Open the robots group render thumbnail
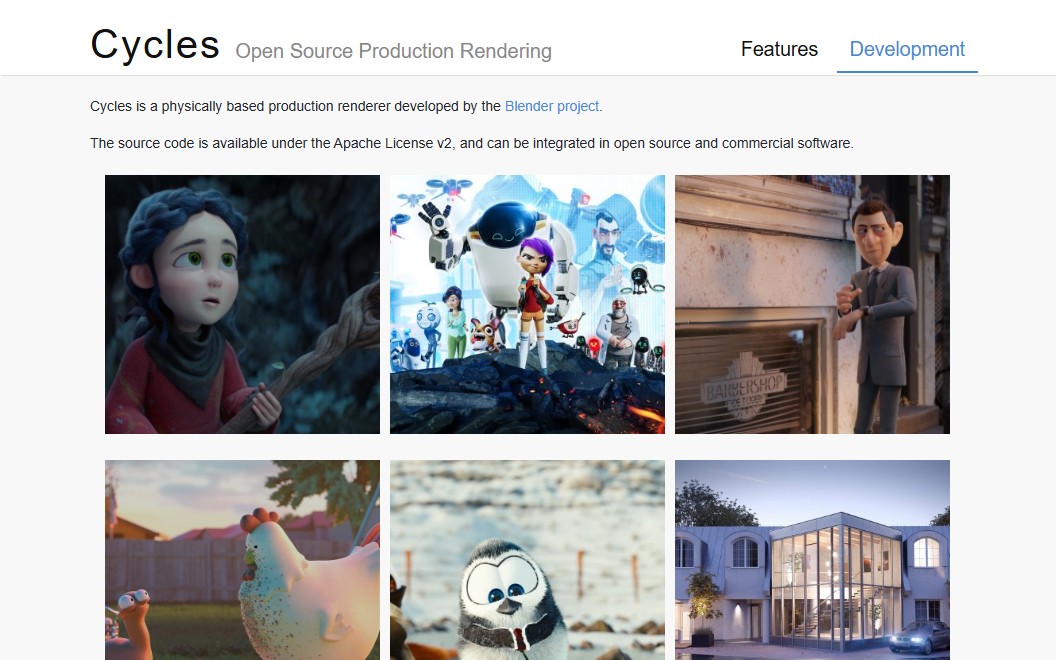This screenshot has height=660, width=1056. [527, 304]
